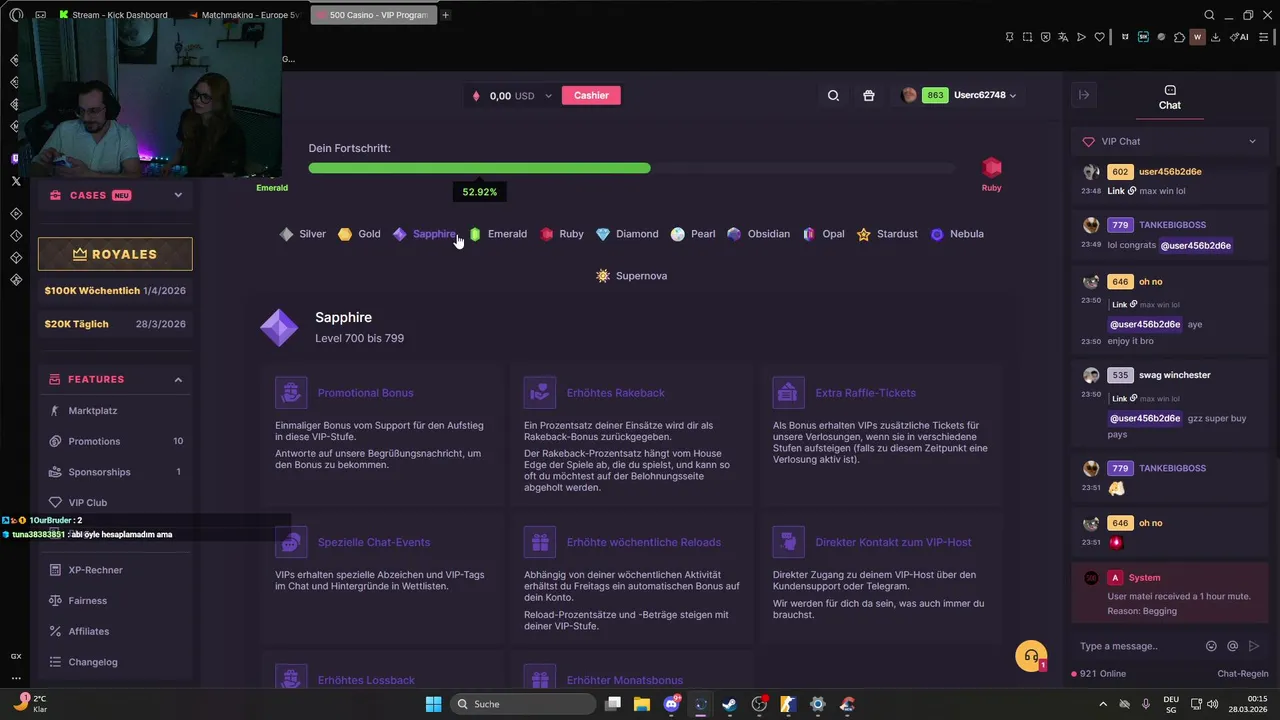Open the browser AI tool icon

click(x=1241, y=37)
